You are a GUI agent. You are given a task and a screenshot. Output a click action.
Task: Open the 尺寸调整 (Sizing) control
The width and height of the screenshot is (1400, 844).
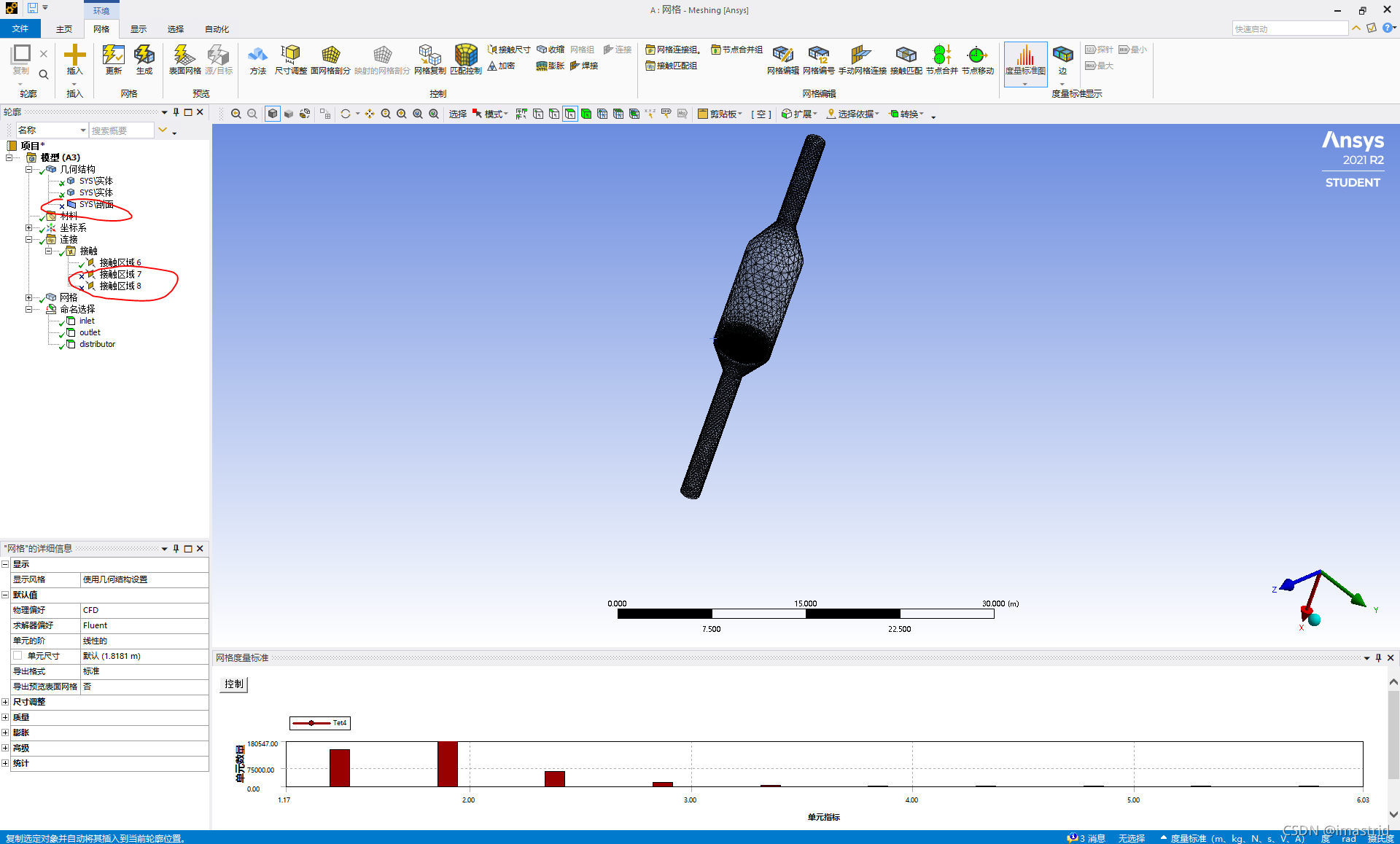coord(290,55)
